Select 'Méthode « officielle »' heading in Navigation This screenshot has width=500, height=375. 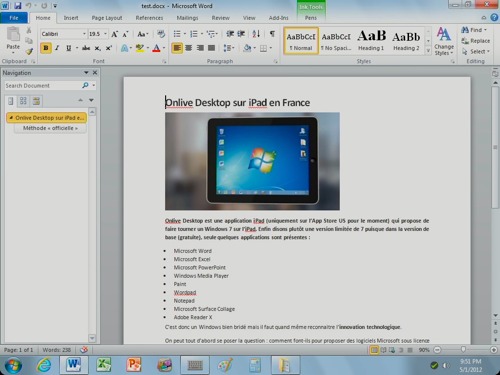click(50, 128)
